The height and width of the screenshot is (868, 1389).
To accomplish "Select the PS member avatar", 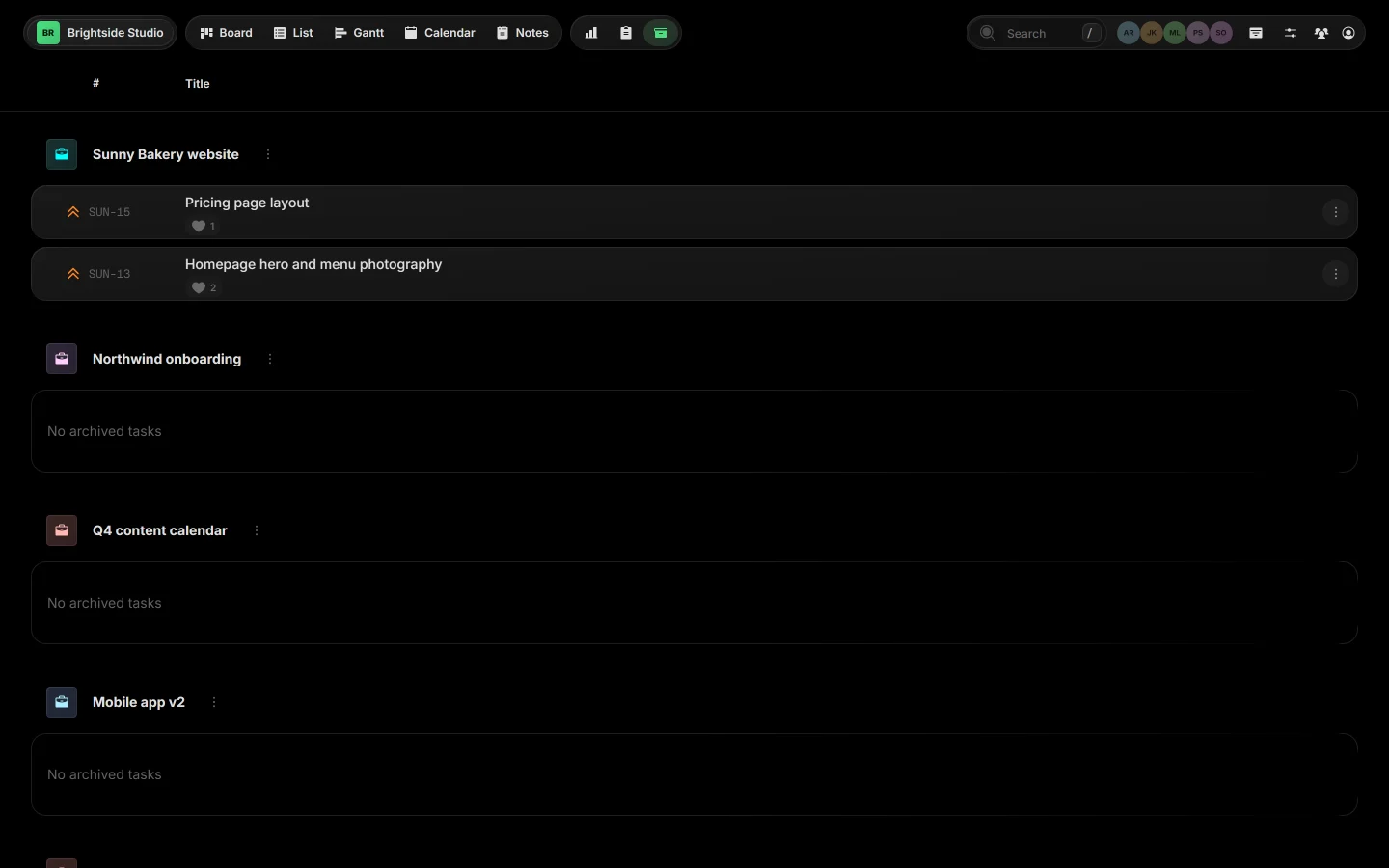I will [x=1198, y=33].
